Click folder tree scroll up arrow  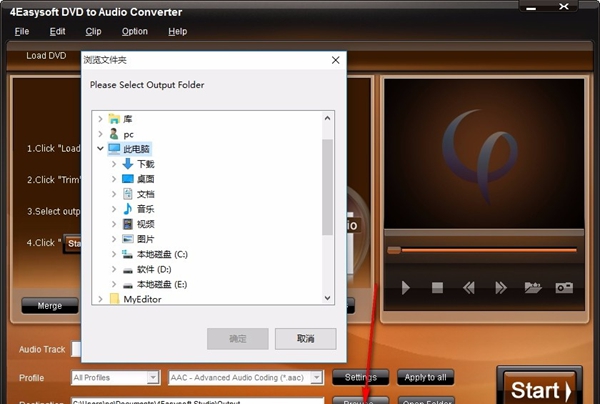click(327, 118)
